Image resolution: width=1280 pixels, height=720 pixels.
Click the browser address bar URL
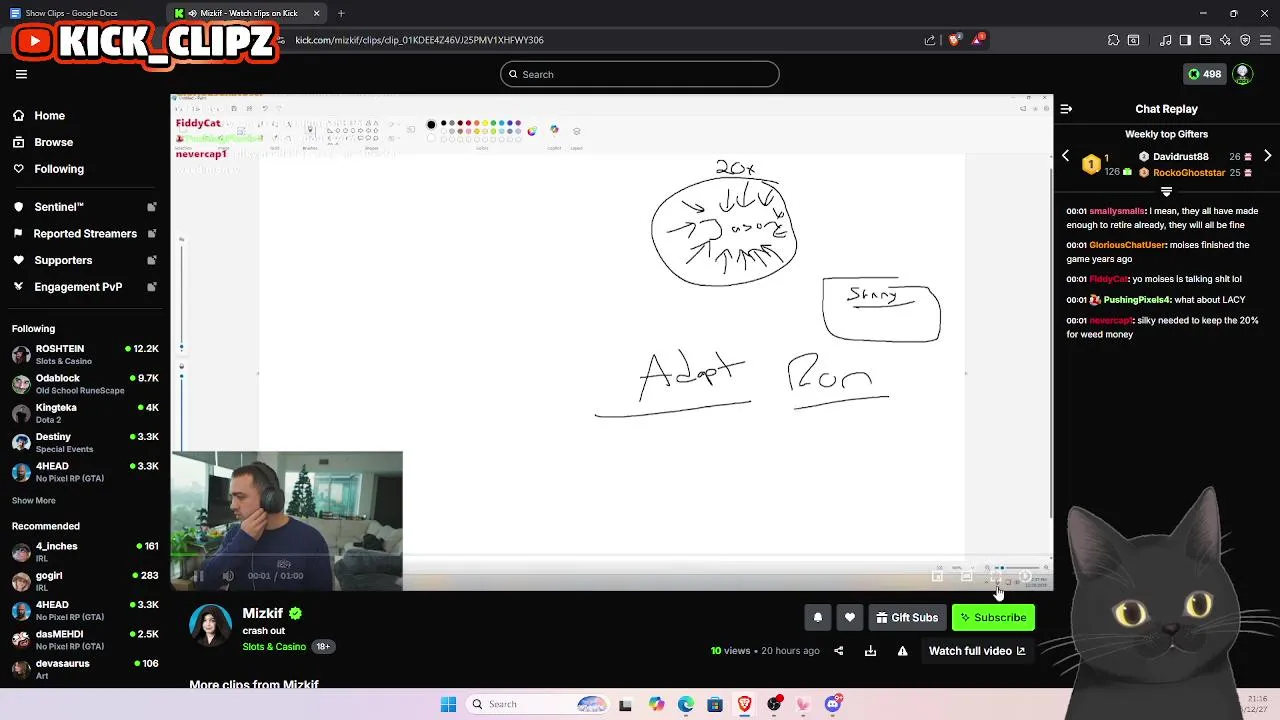pos(420,40)
